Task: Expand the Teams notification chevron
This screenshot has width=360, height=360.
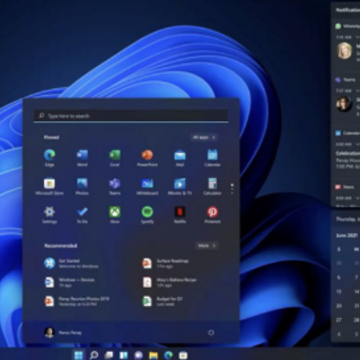Action: tap(357, 91)
